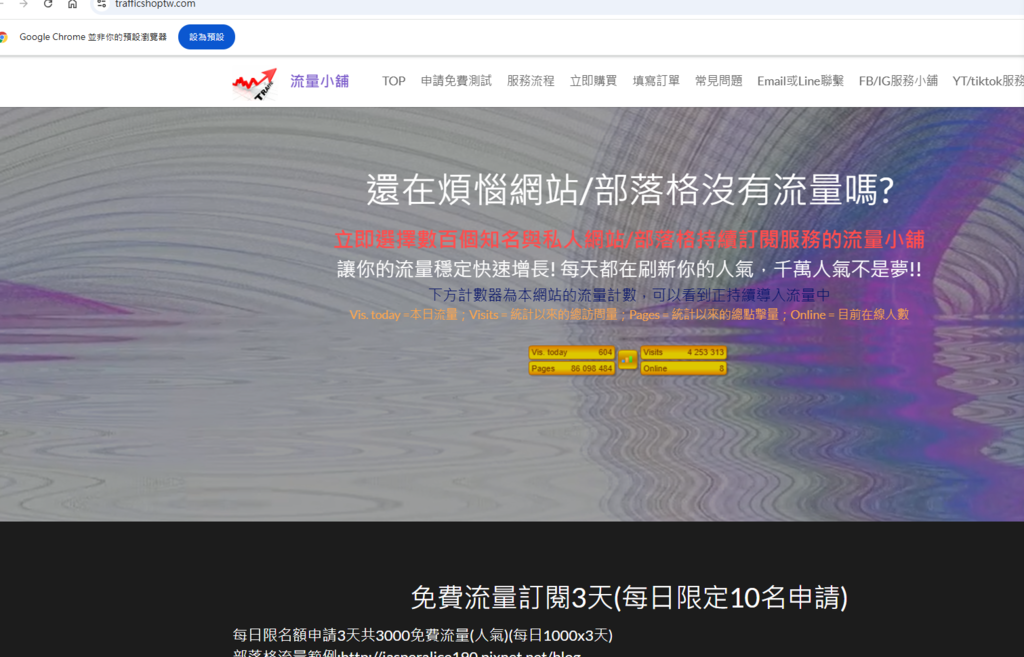Open the TOP navigation item
This screenshot has height=657, width=1024.
[394, 81]
